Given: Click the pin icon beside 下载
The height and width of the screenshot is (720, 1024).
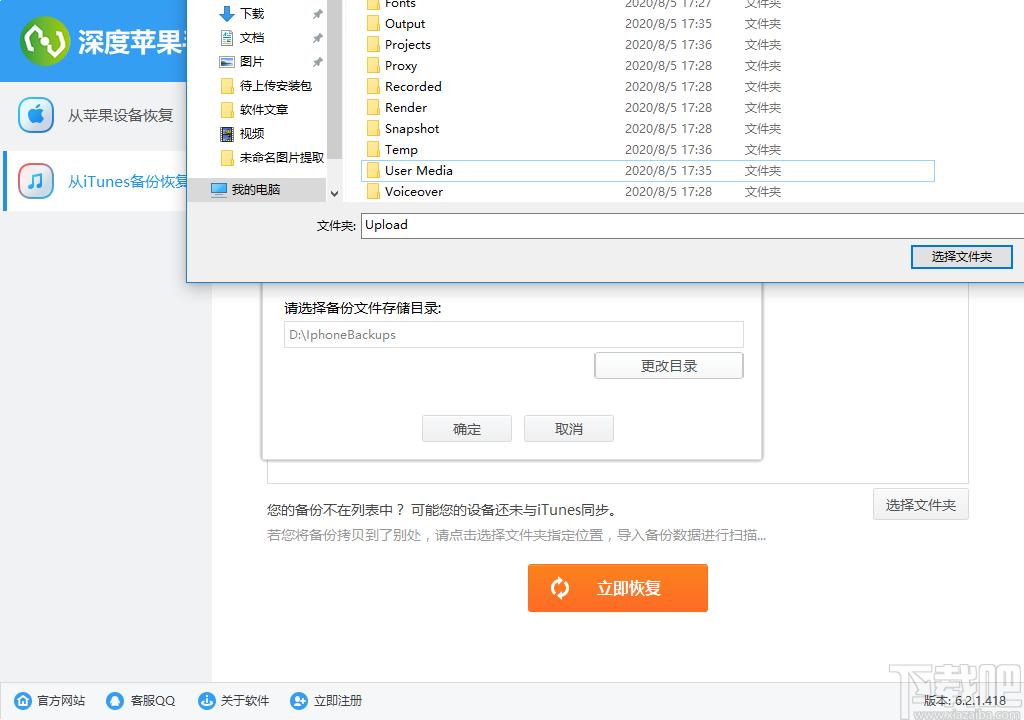Looking at the screenshot, I should click(317, 14).
